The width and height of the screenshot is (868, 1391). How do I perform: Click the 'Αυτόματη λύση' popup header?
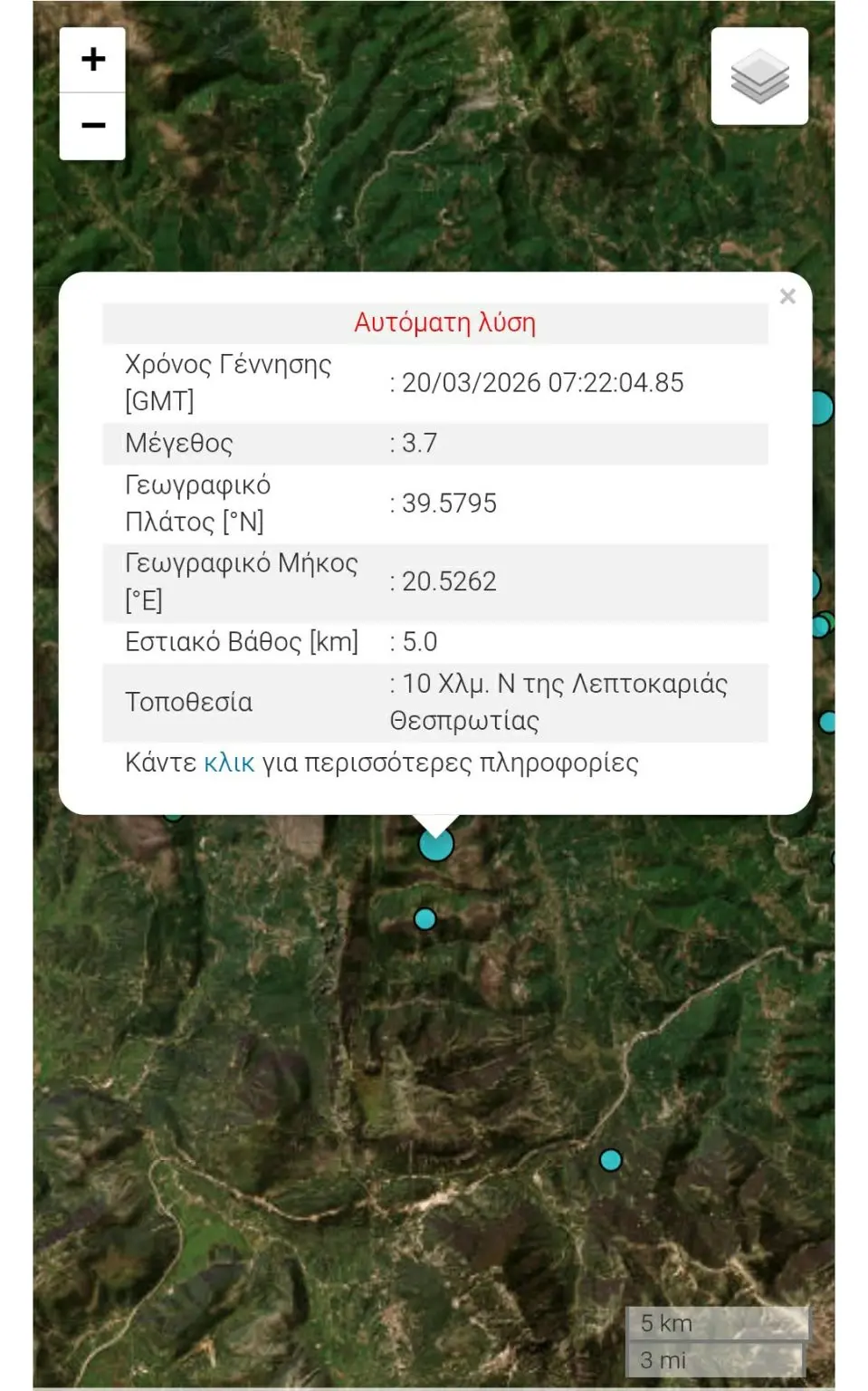coord(444,322)
